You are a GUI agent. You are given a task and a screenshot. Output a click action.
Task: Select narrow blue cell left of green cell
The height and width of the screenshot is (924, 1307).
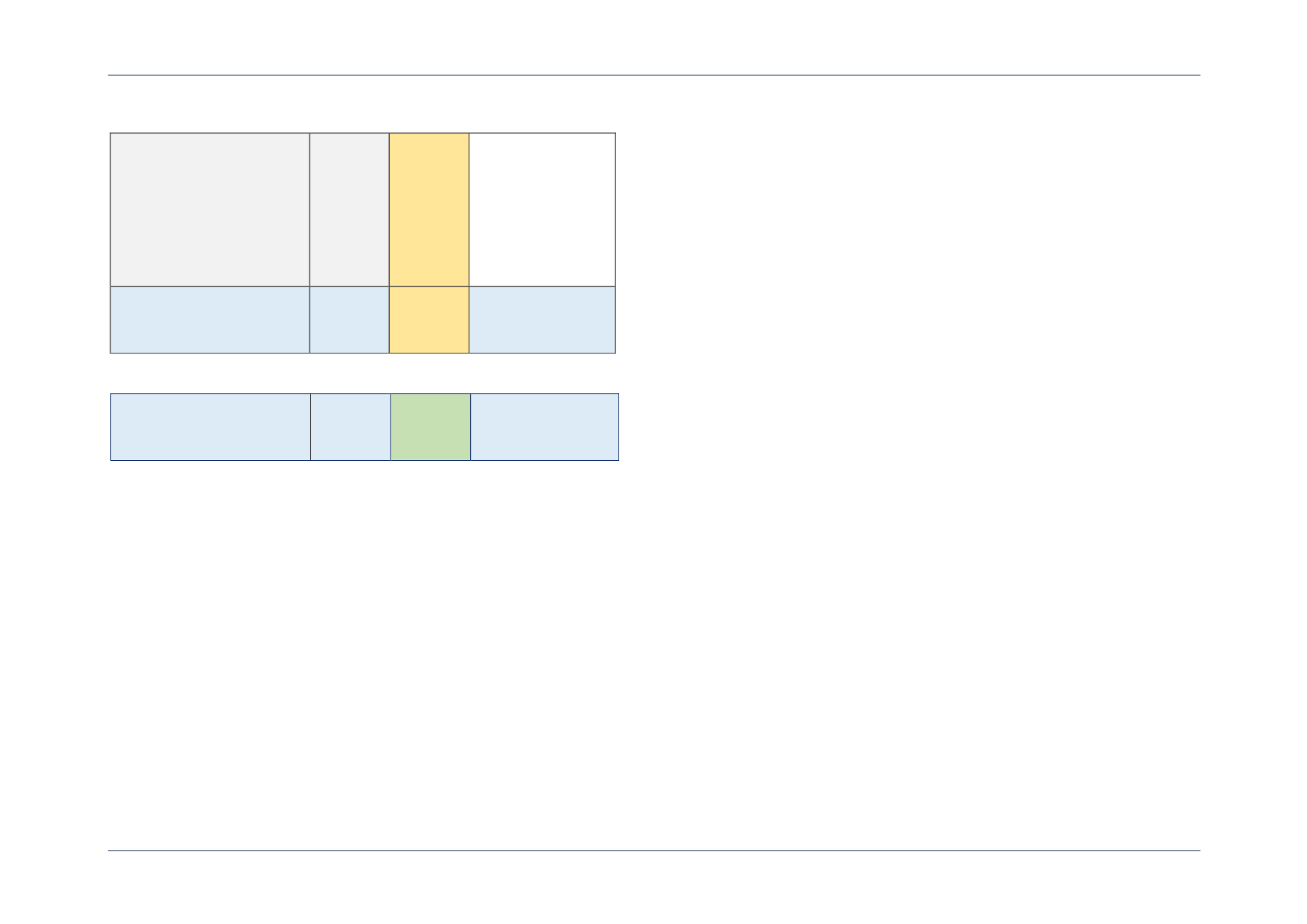point(350,427)
